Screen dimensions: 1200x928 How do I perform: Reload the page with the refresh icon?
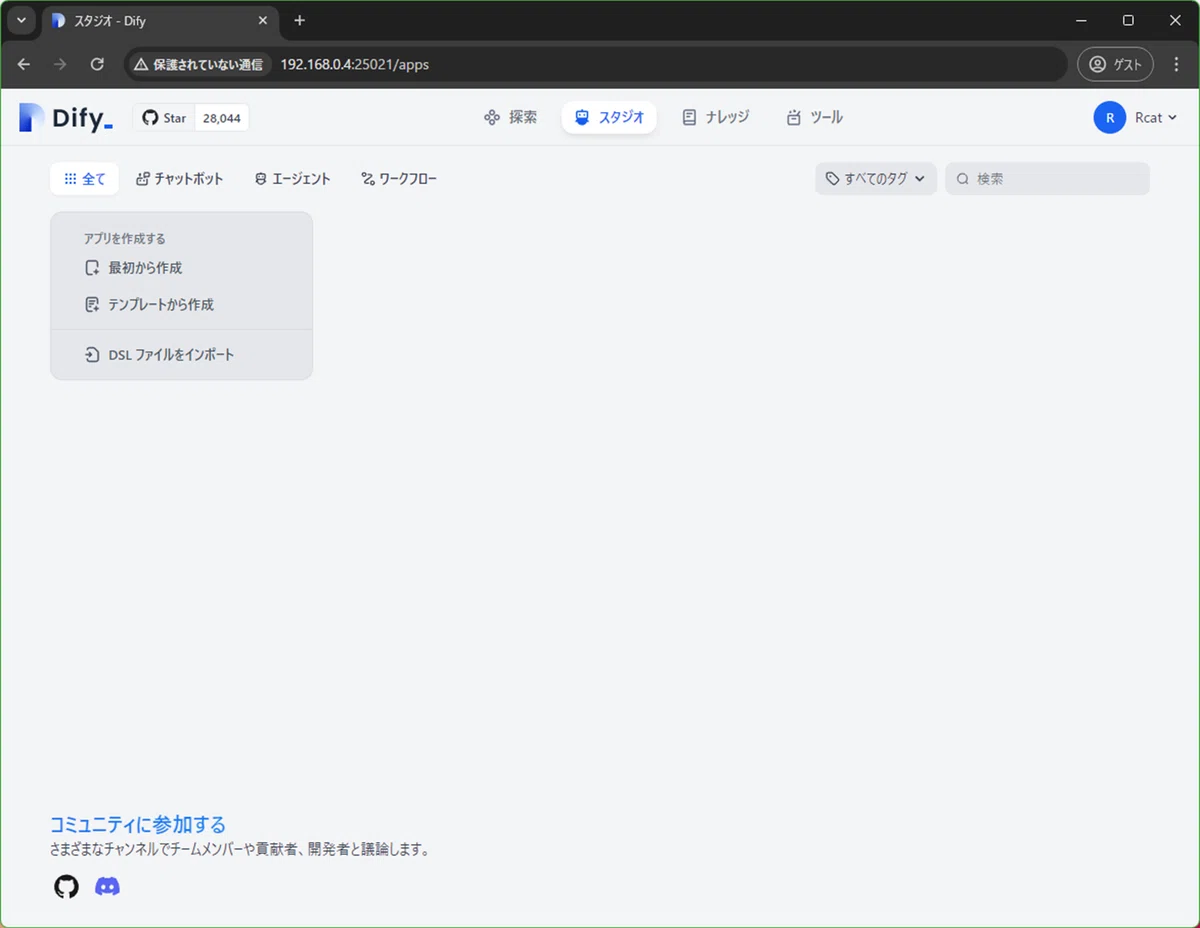[x=97, y=64]
